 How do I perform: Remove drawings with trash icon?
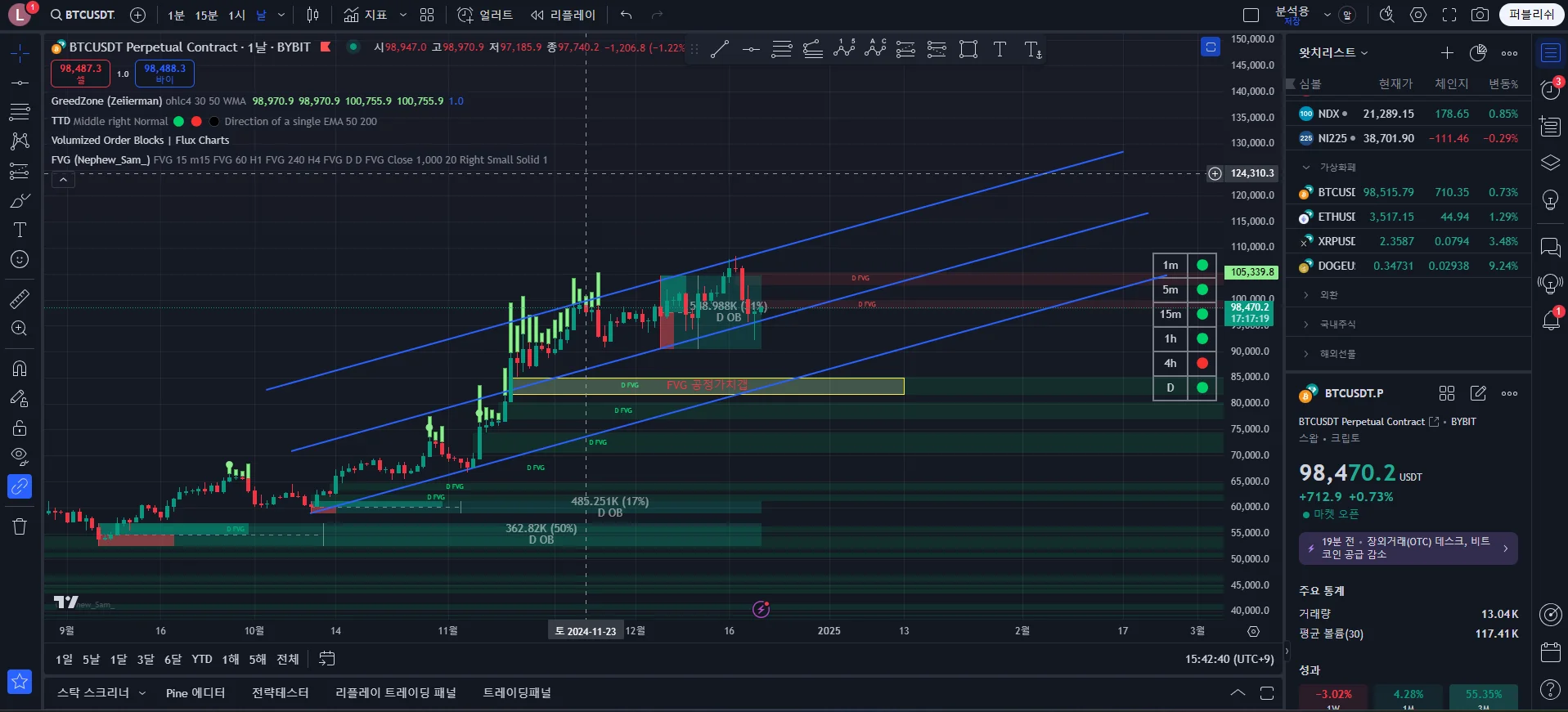[x=20, y=526]
